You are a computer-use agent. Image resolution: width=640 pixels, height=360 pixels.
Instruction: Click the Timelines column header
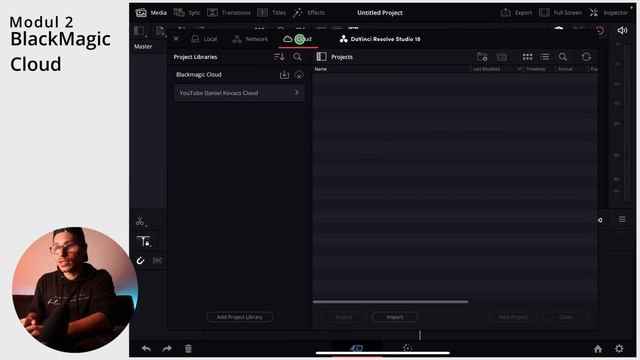[x=536, y=69]
